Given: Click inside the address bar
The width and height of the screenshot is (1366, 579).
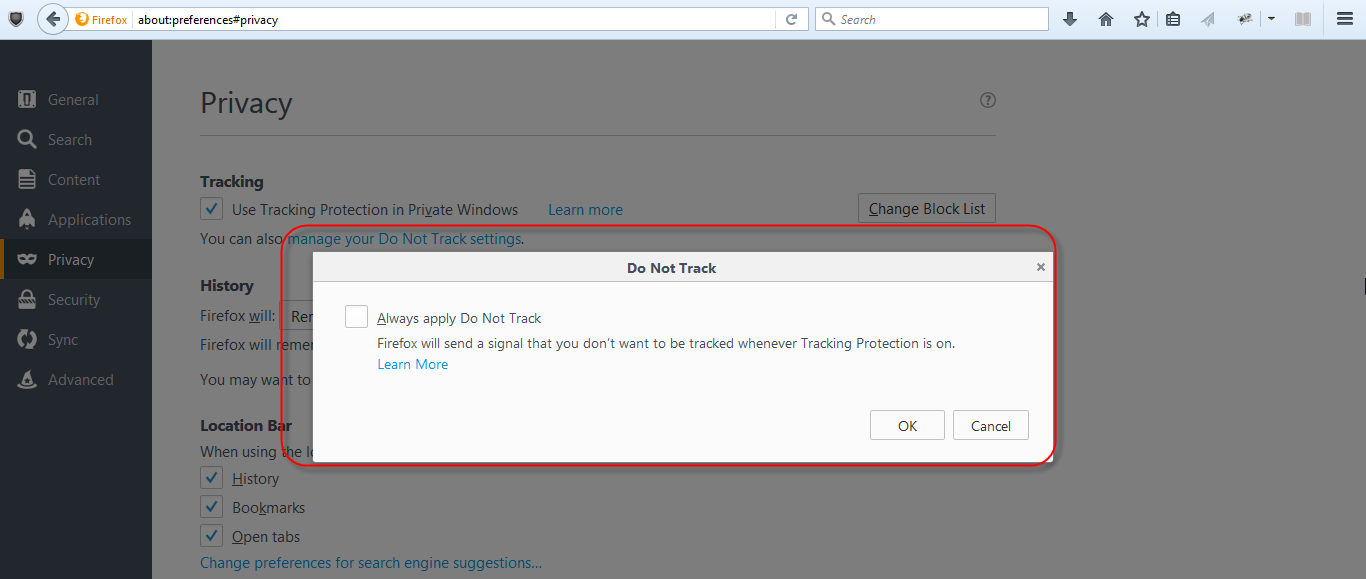Looking at the screenshot, I should tap(450, 18).
